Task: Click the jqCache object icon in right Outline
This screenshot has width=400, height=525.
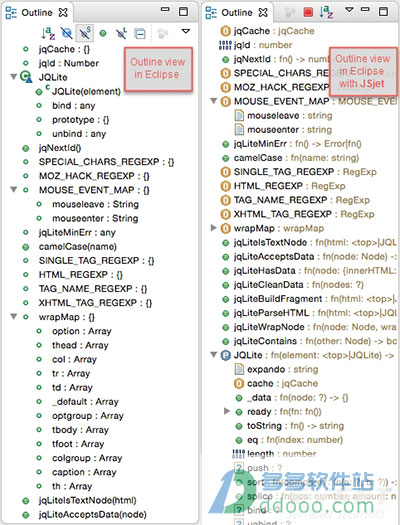Action: (x=226, y=31)
